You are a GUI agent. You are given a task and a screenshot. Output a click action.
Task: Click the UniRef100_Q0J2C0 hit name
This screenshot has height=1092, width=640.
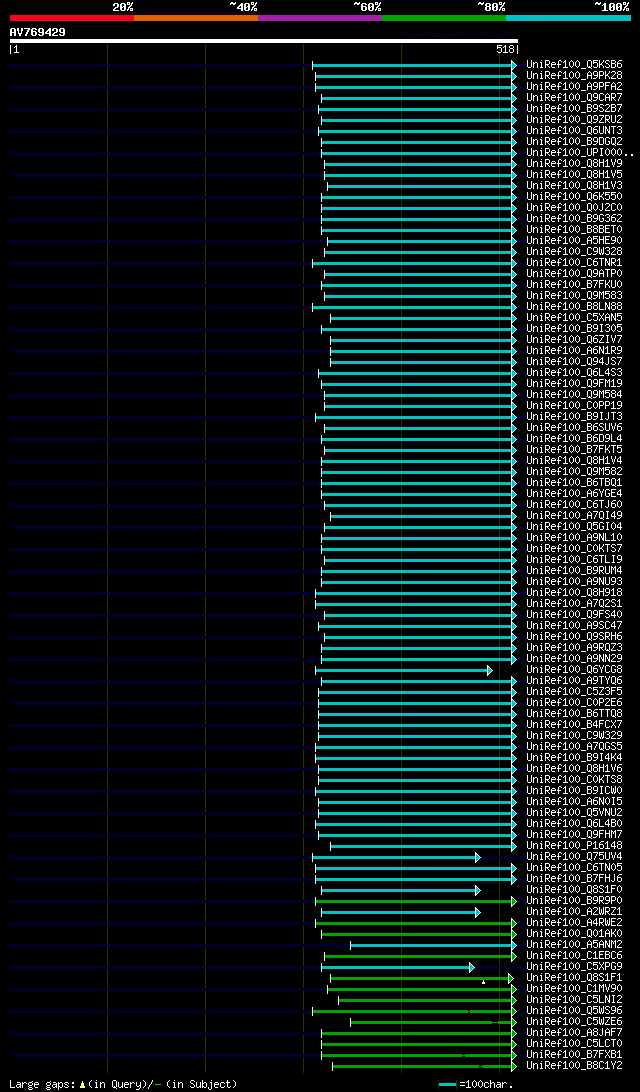click(x=575, y=208)
